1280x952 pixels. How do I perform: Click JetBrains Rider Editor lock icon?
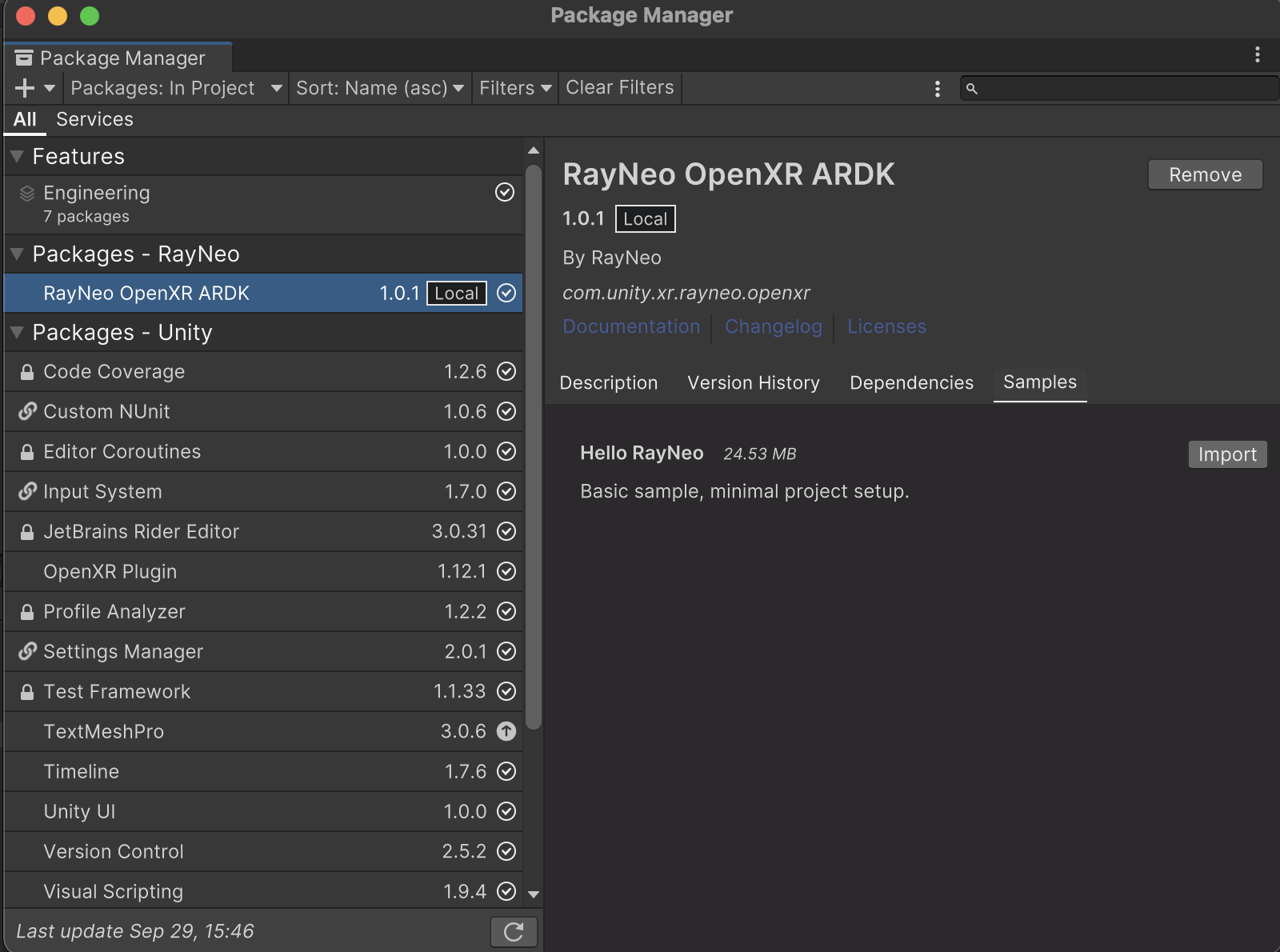tap(27, 532)
